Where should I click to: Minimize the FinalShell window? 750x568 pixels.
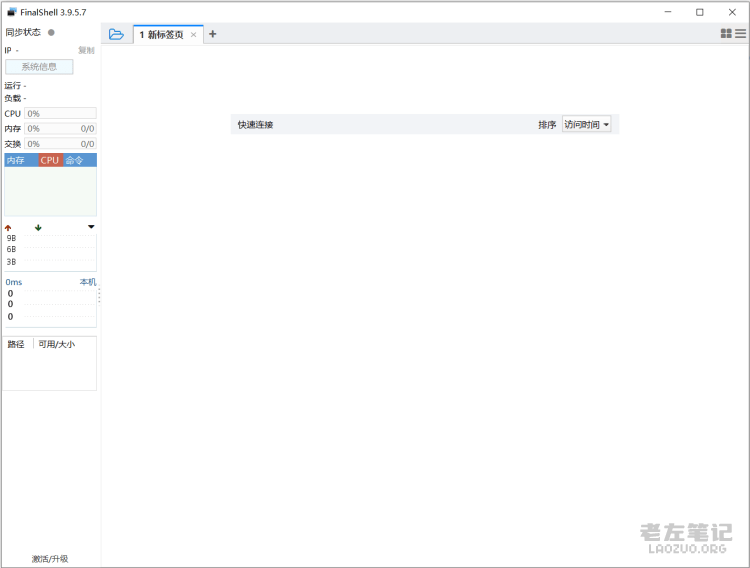point(668,12)
